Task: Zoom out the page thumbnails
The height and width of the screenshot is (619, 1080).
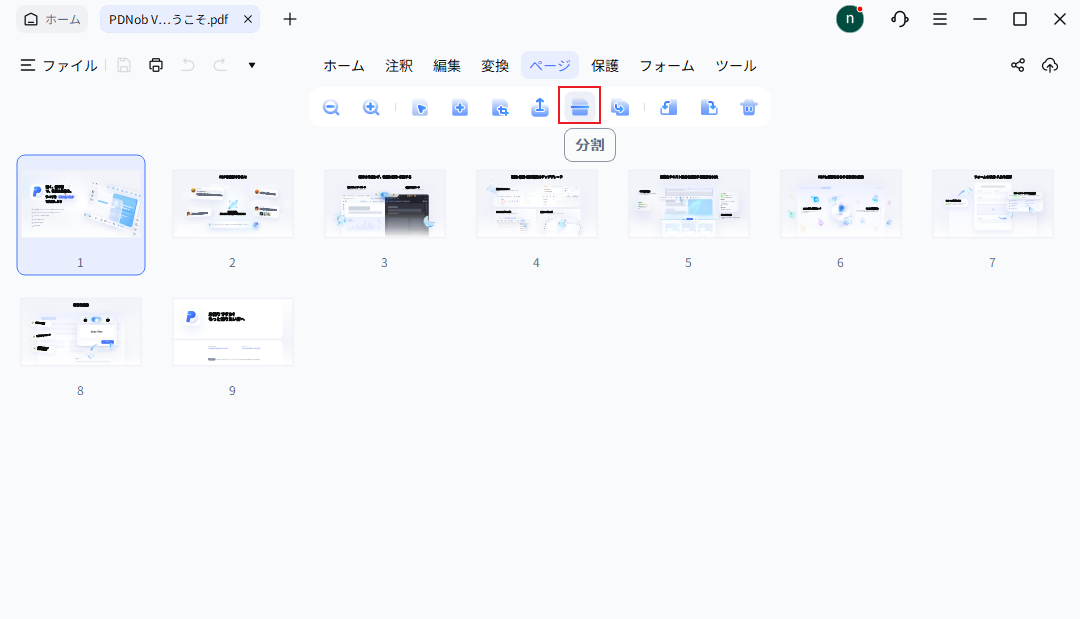Action: [x=331, y=107]
